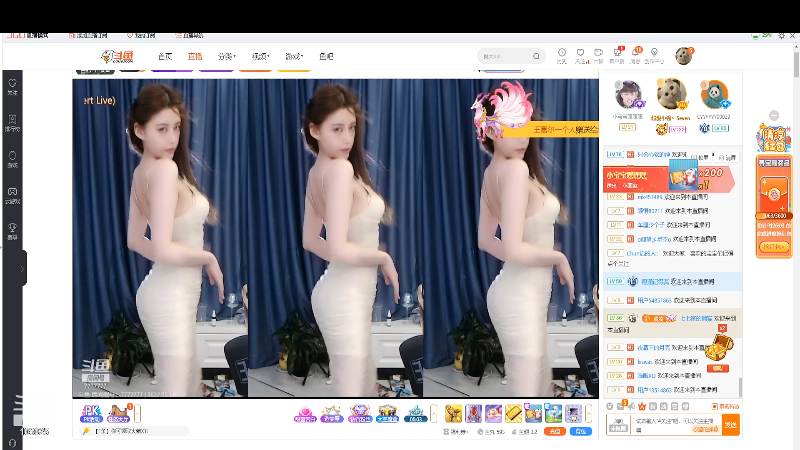Viewport: 800px width, 450px height.
Task: Open the creator center lightbulb icon
Action: 654,55
